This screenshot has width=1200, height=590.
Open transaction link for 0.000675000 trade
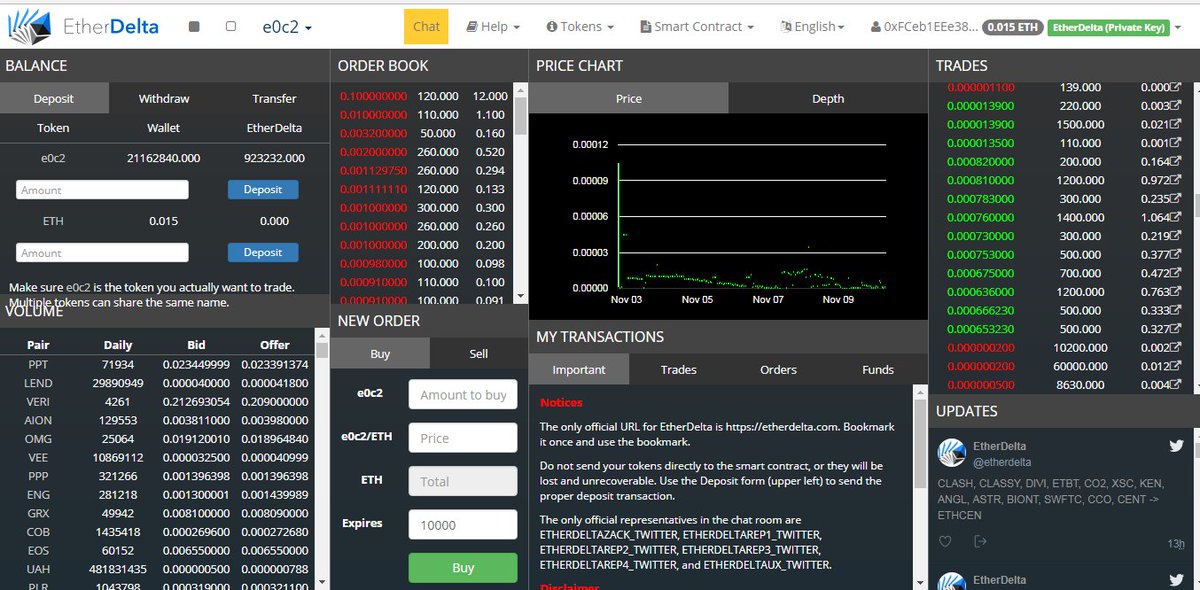[x=1176, y=273]
